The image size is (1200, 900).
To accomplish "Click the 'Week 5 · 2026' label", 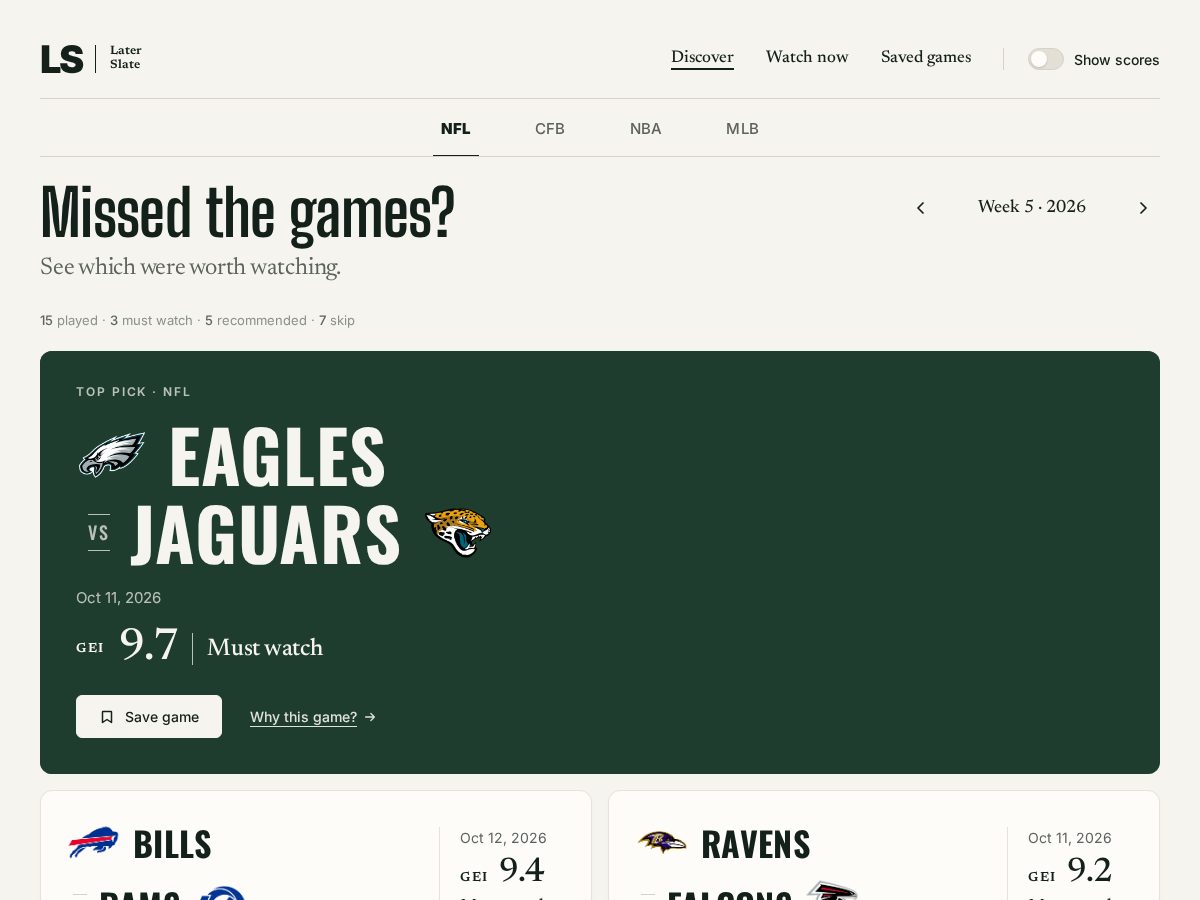I will (1032, 207).
